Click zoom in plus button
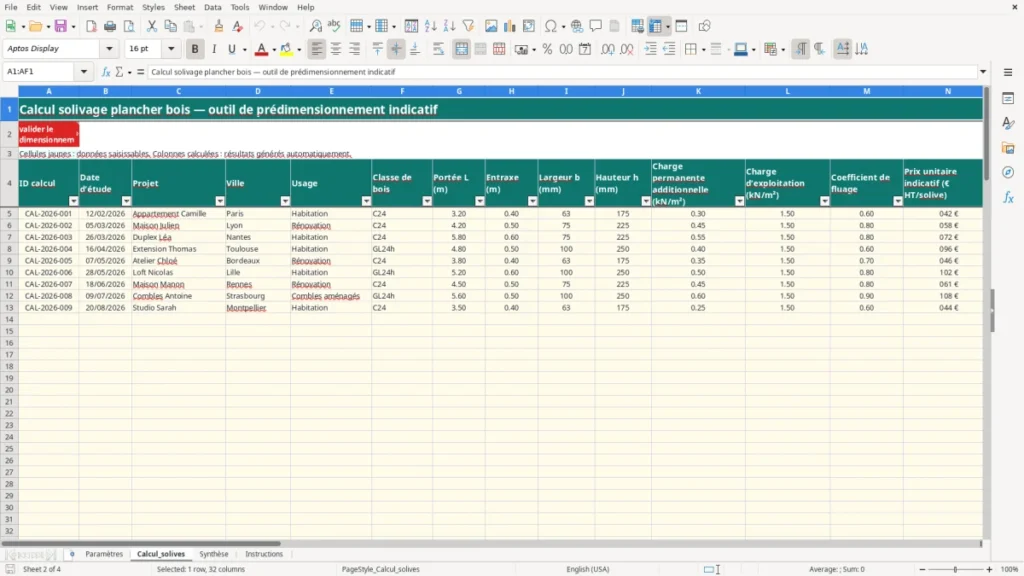The image size is (1024, 576). 989,569
